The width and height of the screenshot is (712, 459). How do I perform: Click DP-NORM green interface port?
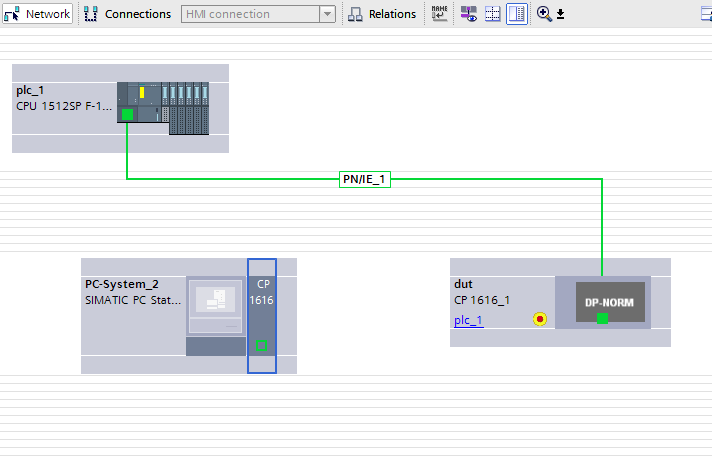pos(603,319)
